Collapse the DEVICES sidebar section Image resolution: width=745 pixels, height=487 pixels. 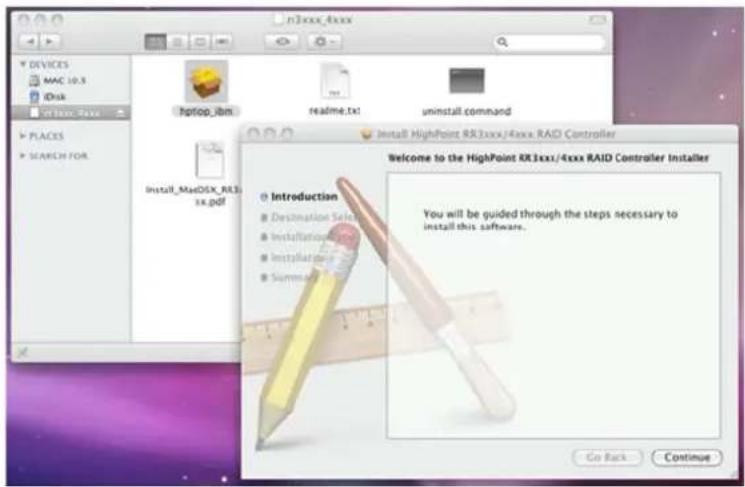point(23,64)
